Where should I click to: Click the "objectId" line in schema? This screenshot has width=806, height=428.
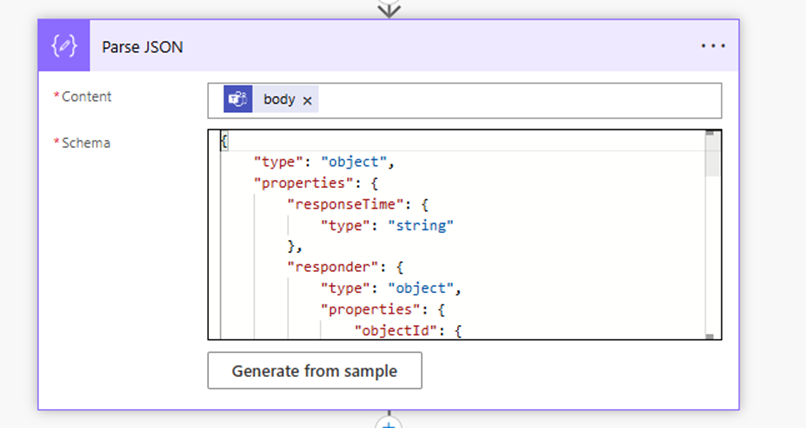[x=408, y=330]
